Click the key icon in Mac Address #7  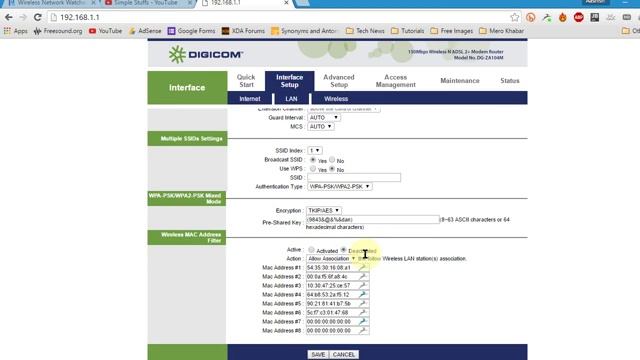(x=362, y=322)
